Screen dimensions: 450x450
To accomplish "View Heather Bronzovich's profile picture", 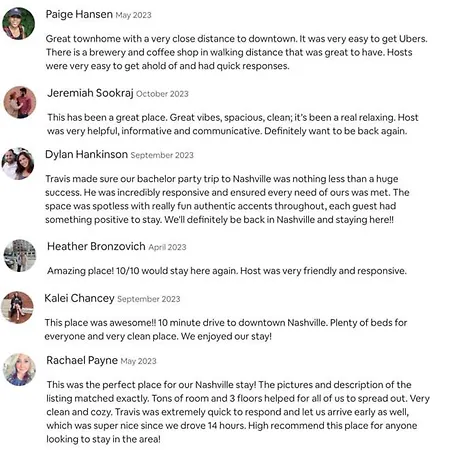I will pos(20,255).
